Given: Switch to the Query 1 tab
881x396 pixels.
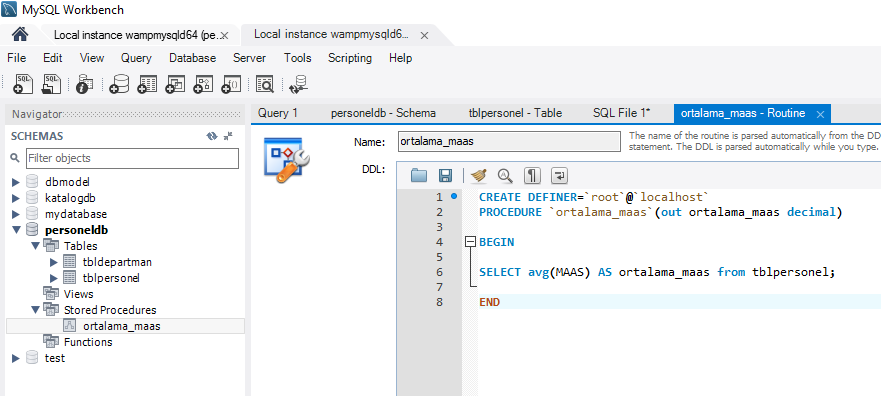Looking at the screenshot, I should tap(278, 113).
